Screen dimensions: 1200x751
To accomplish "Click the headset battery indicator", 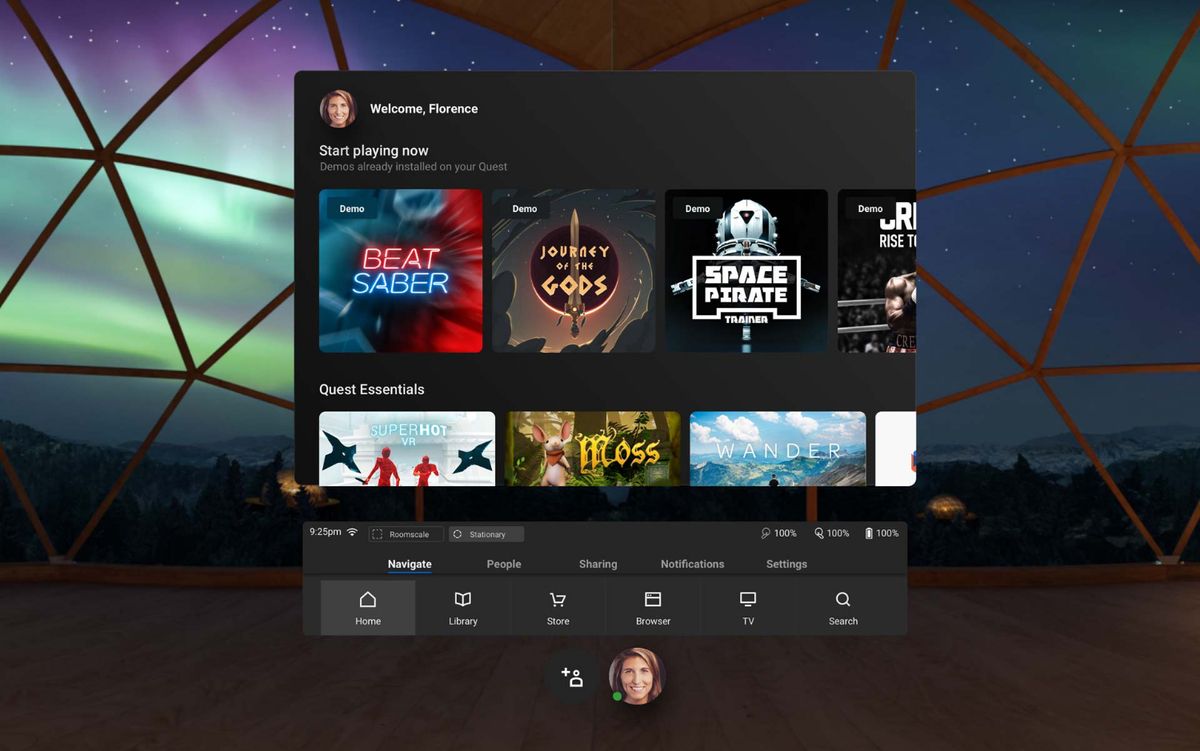I will click(871, 532).
